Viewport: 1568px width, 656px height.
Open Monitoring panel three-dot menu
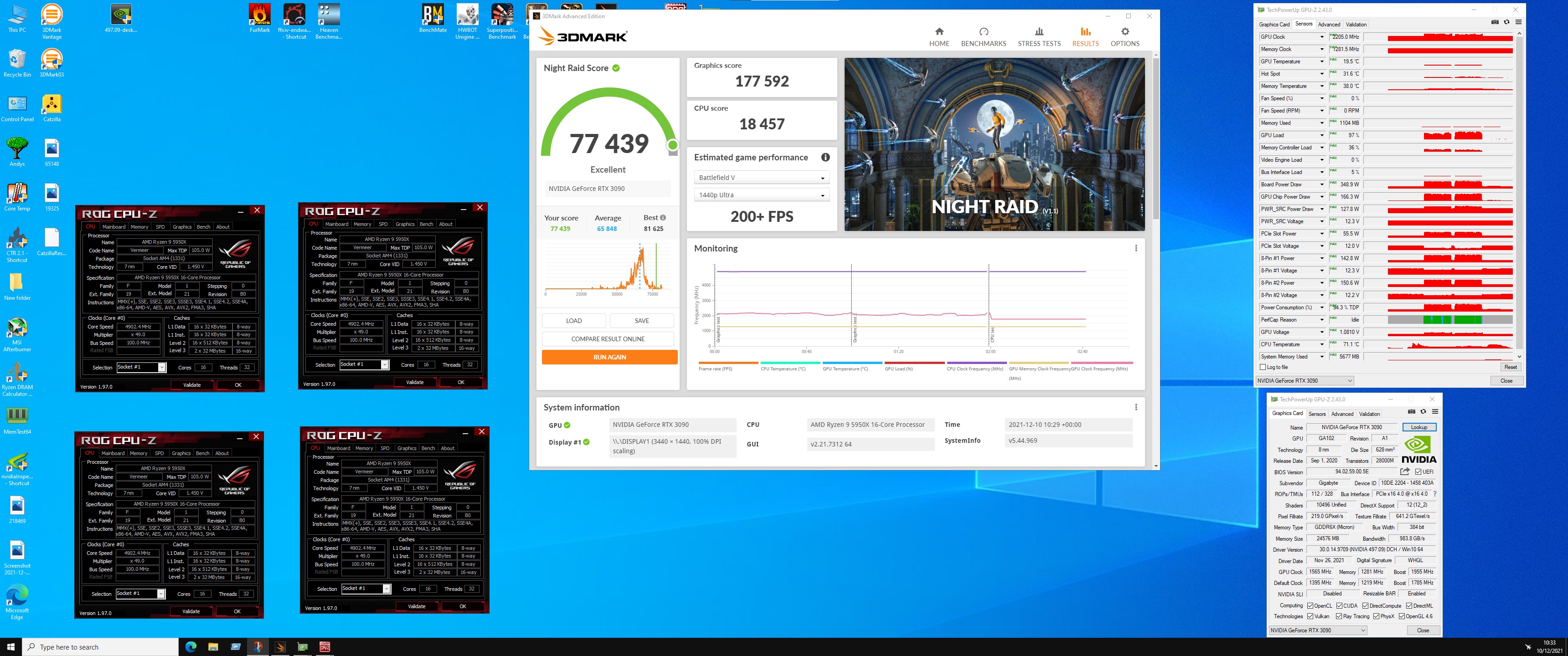(x=1135, y=248)
